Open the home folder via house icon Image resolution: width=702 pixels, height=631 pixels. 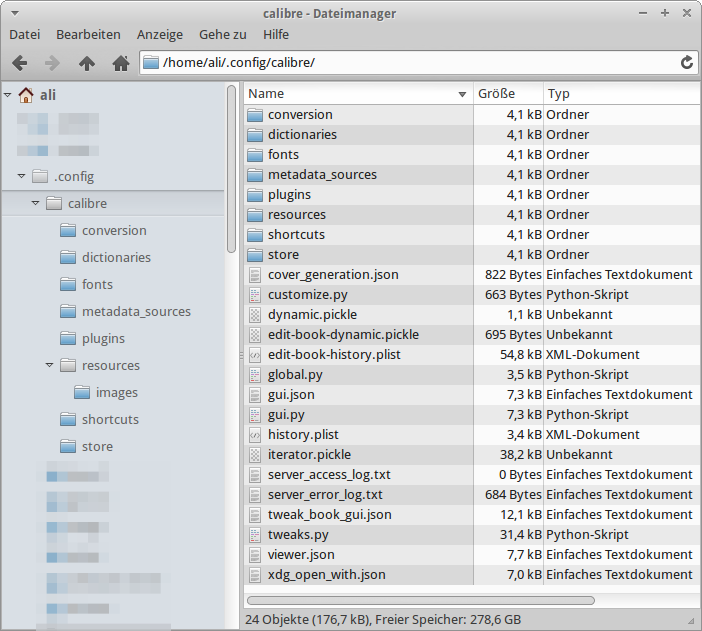(x=120, y=63)
